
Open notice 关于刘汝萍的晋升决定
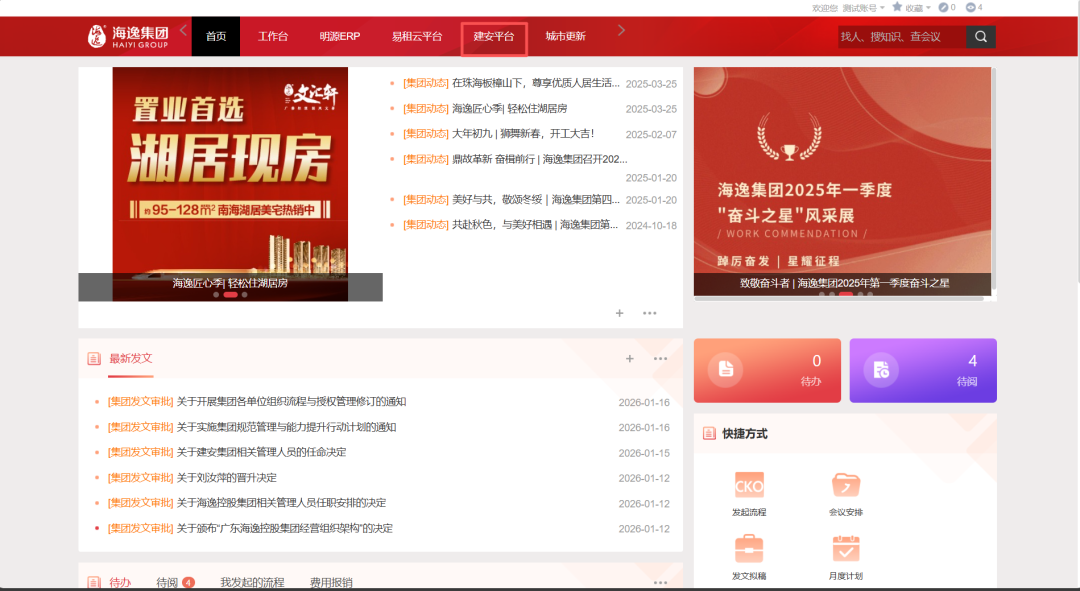227,477
